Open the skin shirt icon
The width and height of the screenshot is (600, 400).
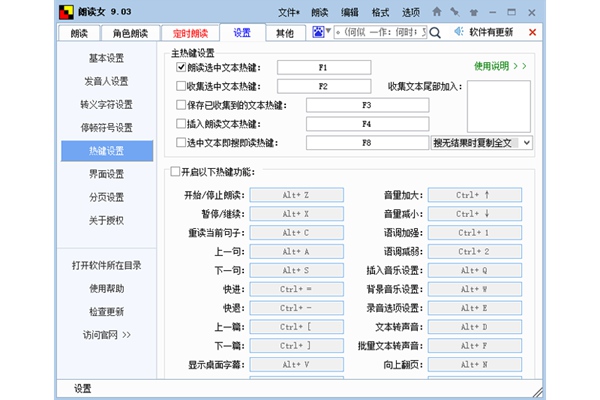pyautogui.click(x=474, y=12)
